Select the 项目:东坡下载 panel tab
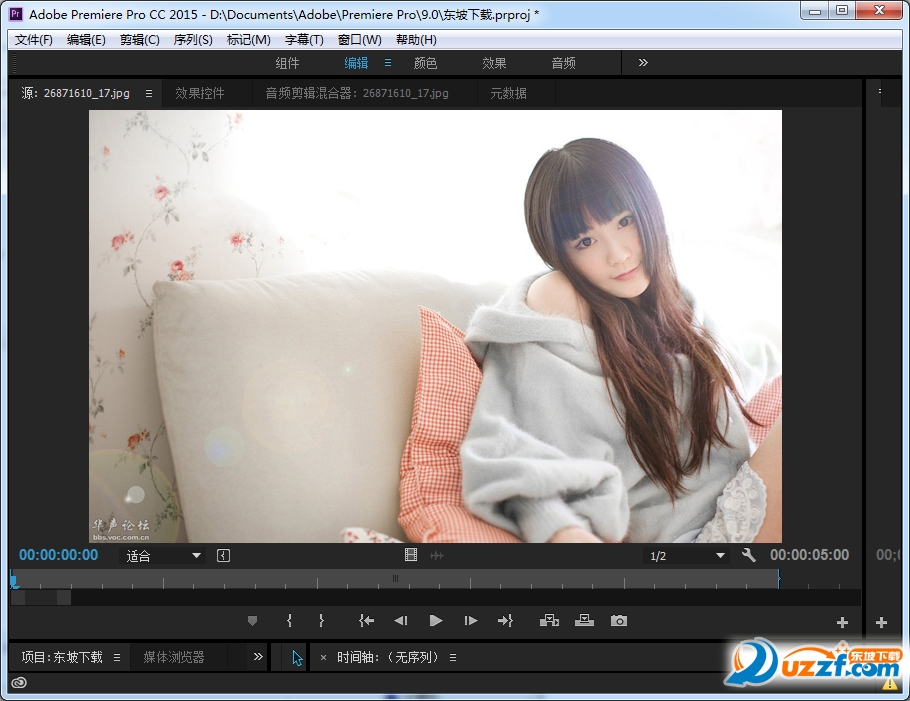 [x=62, y=657]
